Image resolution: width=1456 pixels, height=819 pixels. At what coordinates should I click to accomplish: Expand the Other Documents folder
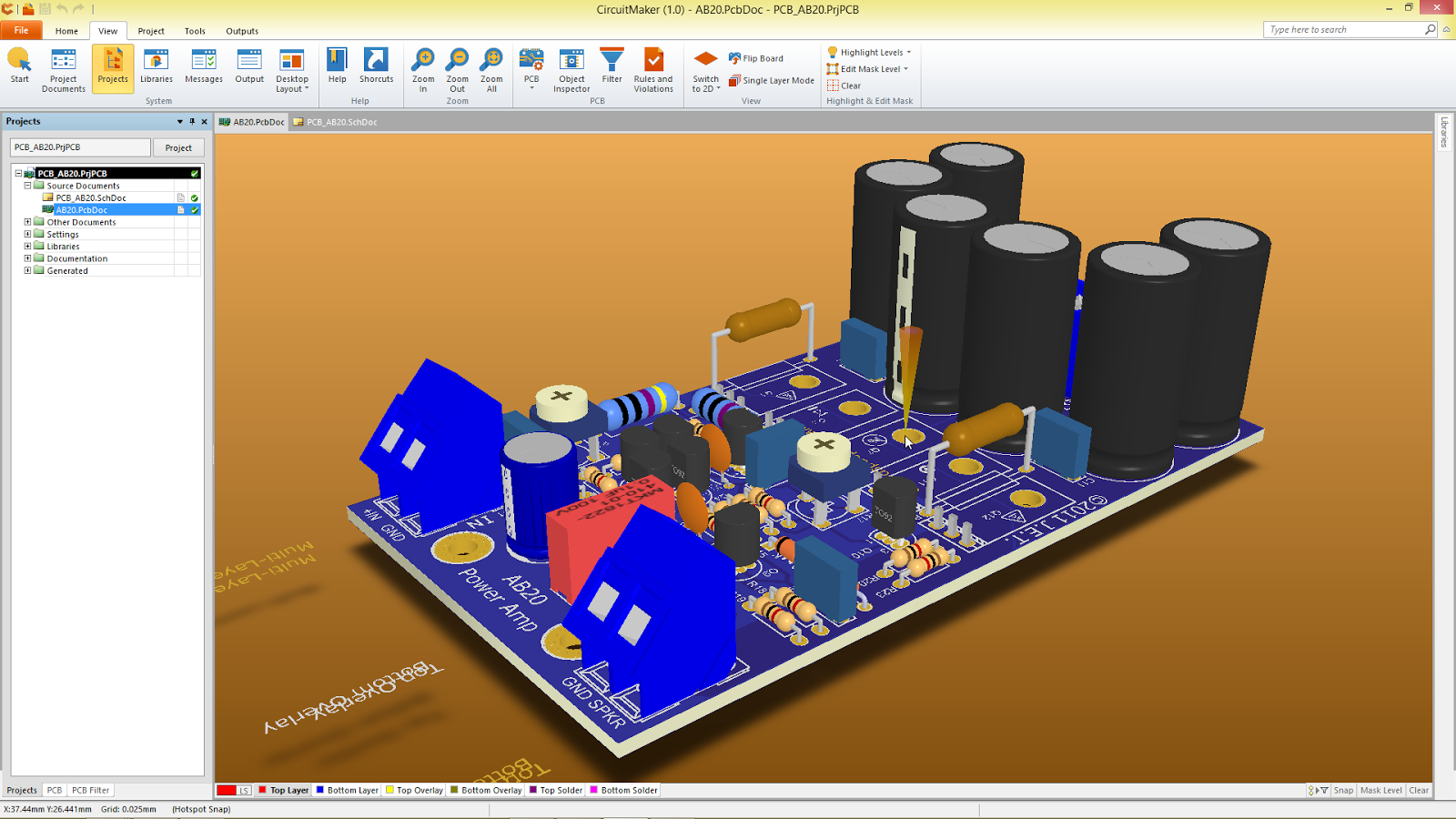28,221
